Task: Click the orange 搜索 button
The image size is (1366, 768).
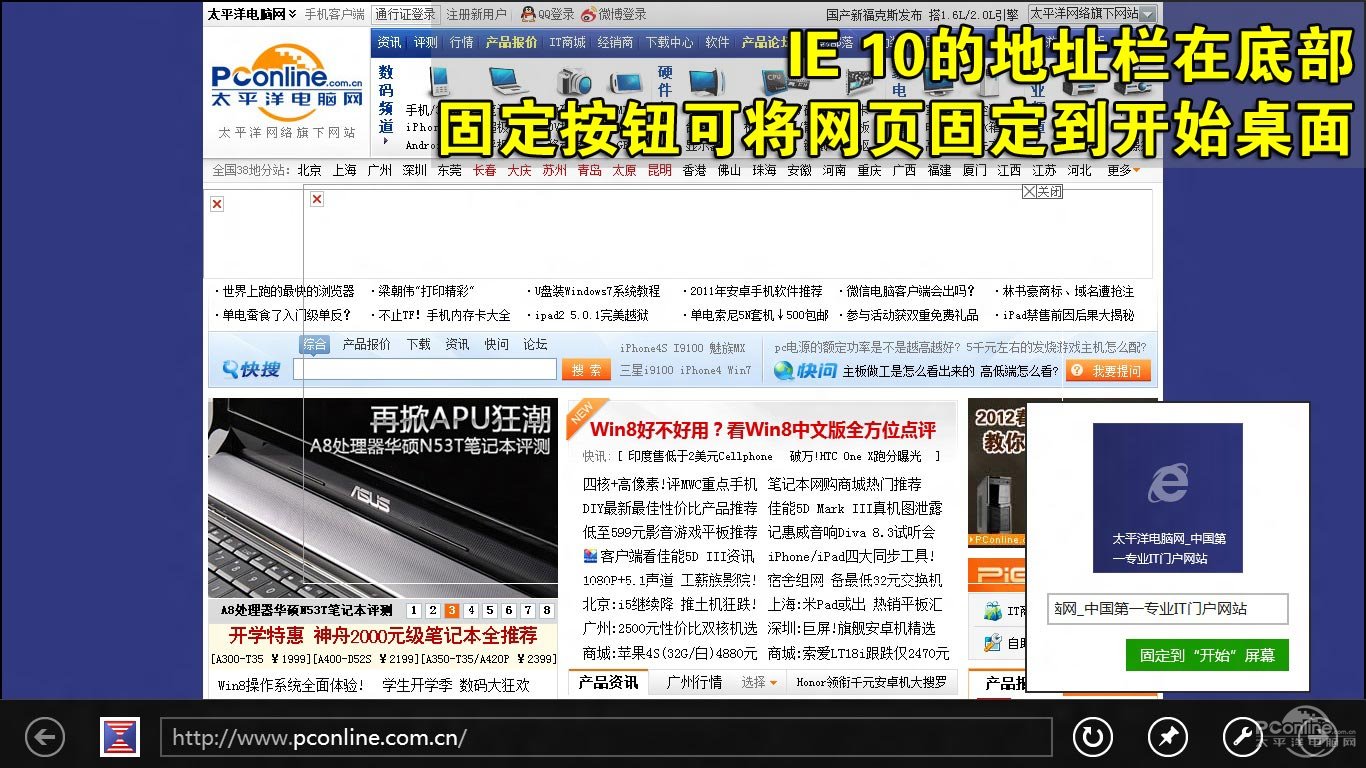Action: 586,370
